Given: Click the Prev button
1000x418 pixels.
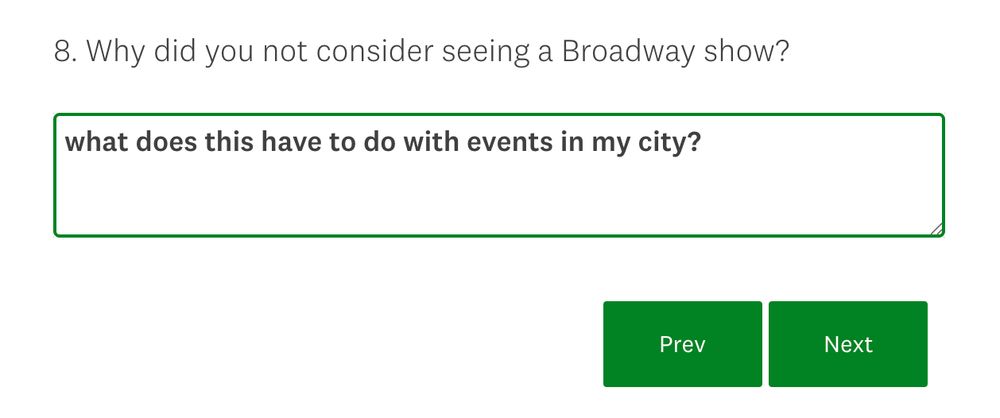Looking at the screenshot, I should (682, 344).
